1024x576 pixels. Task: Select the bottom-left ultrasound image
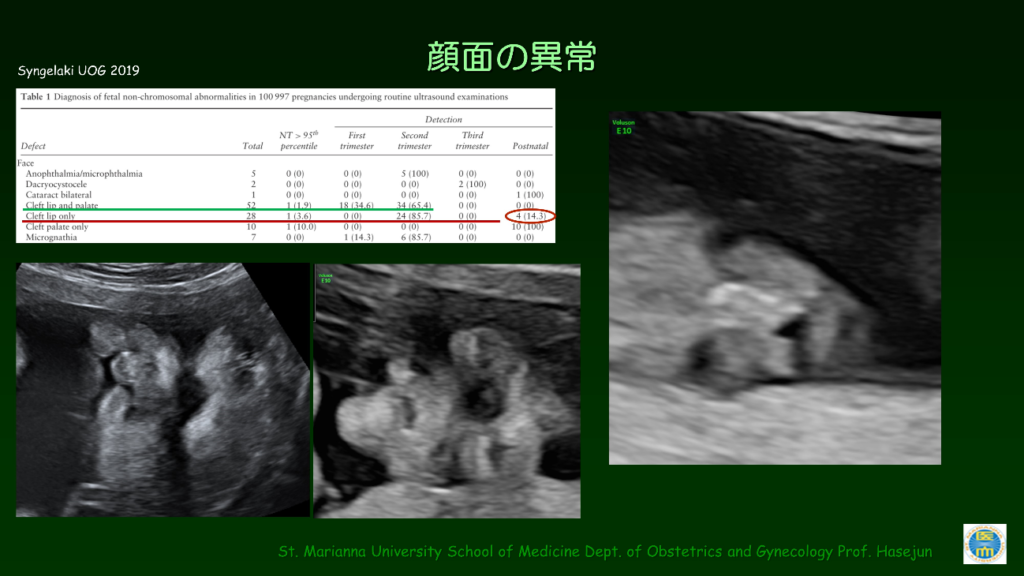(163, 390)
